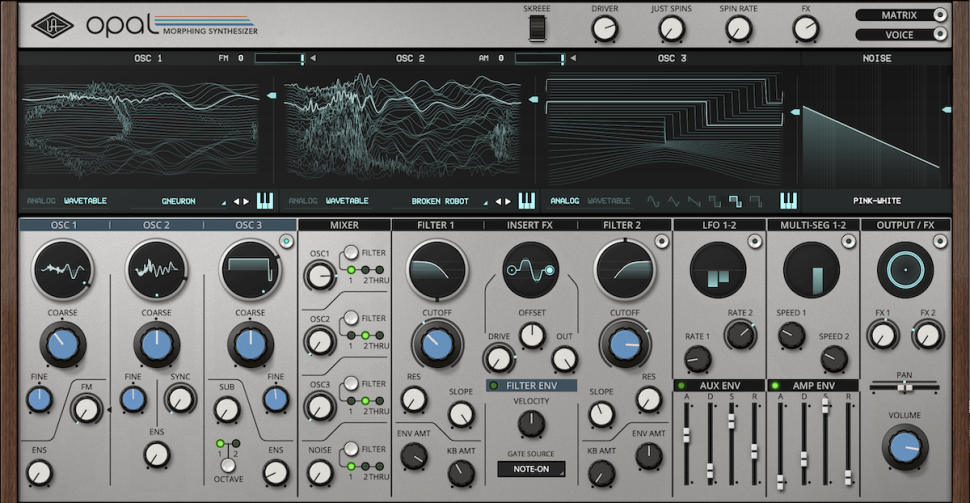
Task: Open the OSC 1 keyboard tracking icon
Action: 265,200
